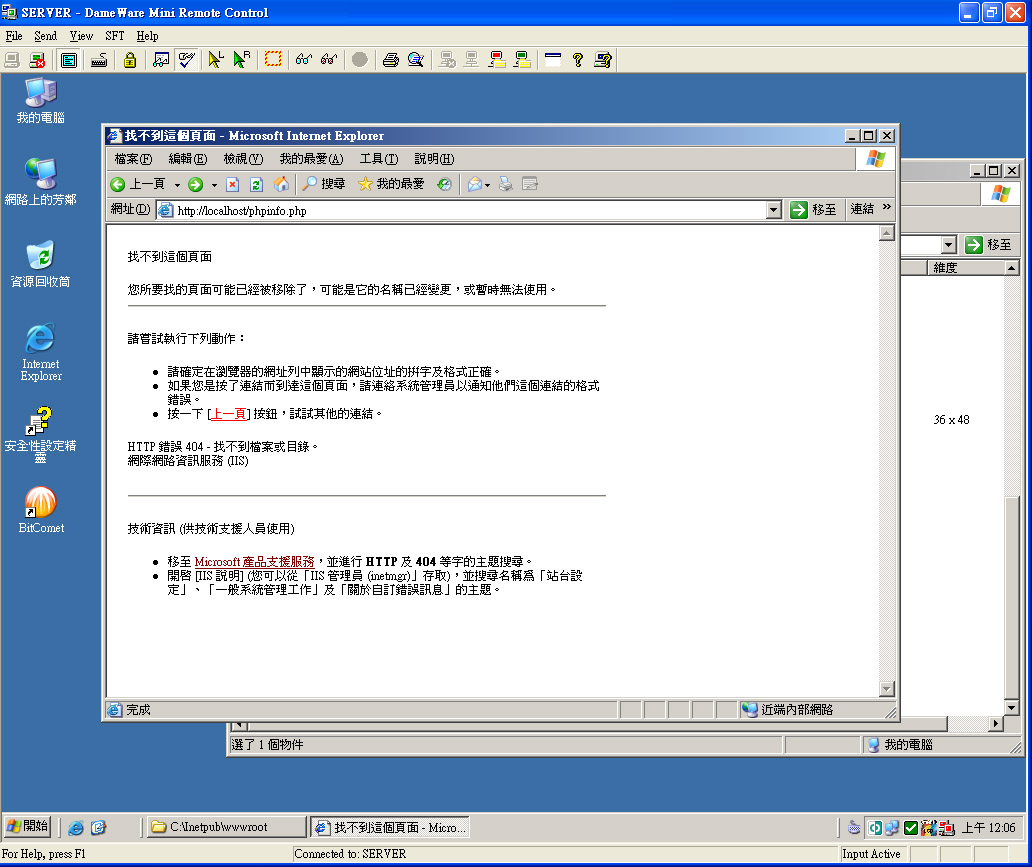Viewport: 1032px width, 867px height.
Task: Open Internet Explorer desktop icon
Action: (40, 352)
